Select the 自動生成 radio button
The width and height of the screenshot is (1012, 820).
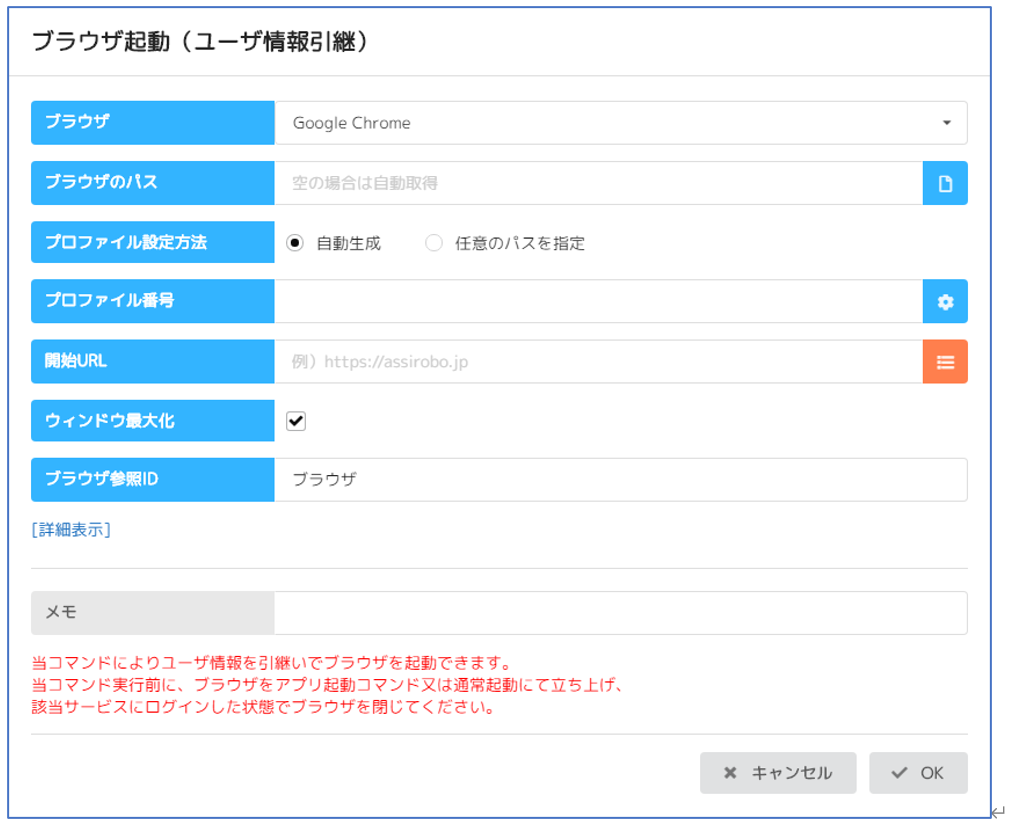[295, 243]
